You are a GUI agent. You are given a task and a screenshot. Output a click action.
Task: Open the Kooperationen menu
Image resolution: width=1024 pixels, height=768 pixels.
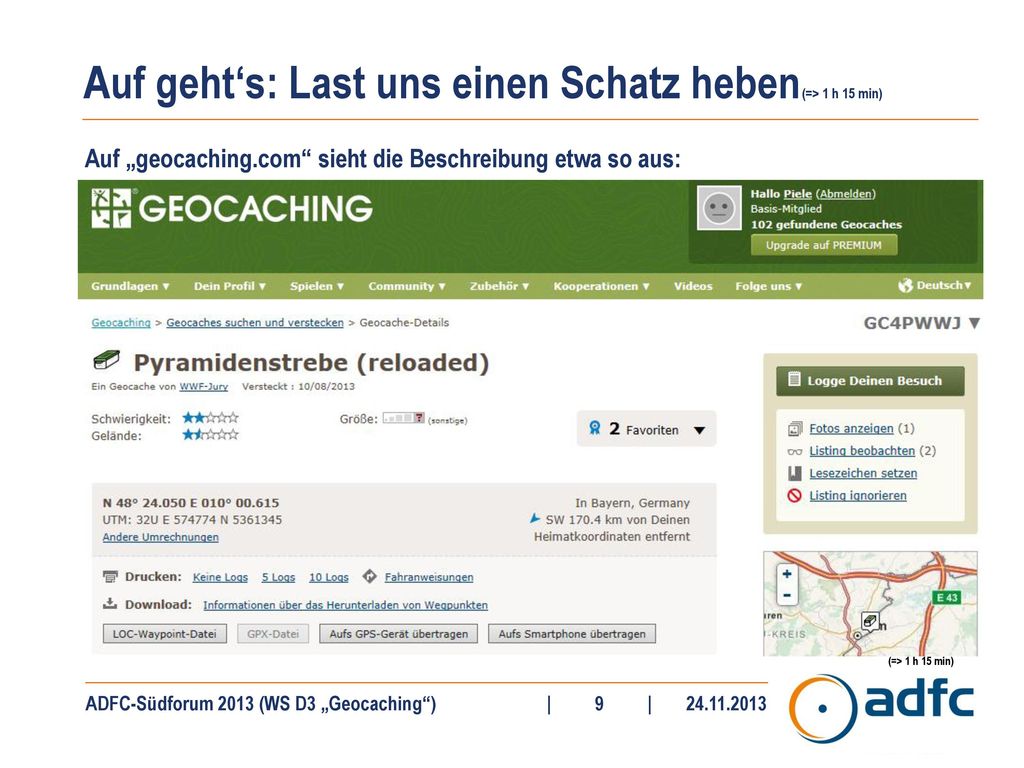[x=601, y=286]
